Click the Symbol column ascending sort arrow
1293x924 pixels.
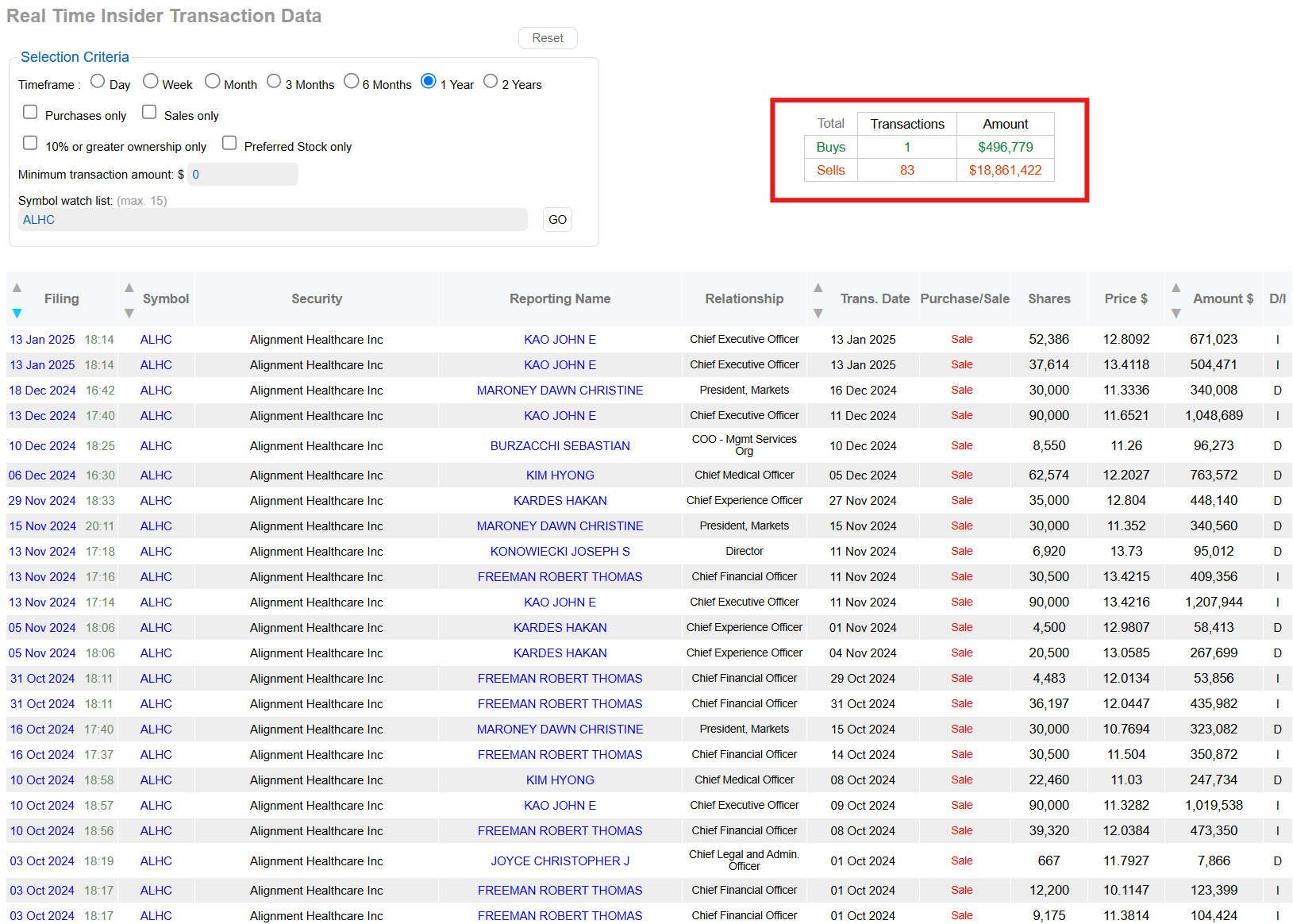129,287
